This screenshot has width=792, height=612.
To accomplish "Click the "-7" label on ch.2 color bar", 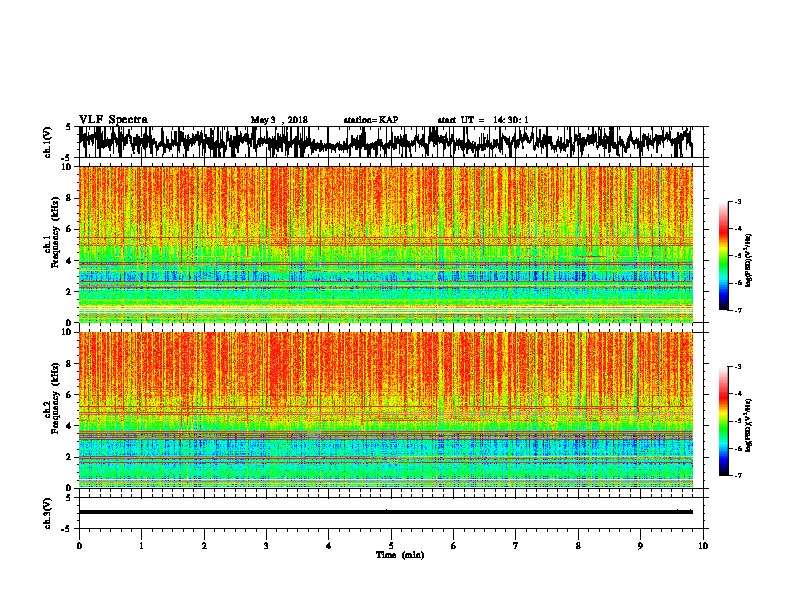I will (737, 475).
